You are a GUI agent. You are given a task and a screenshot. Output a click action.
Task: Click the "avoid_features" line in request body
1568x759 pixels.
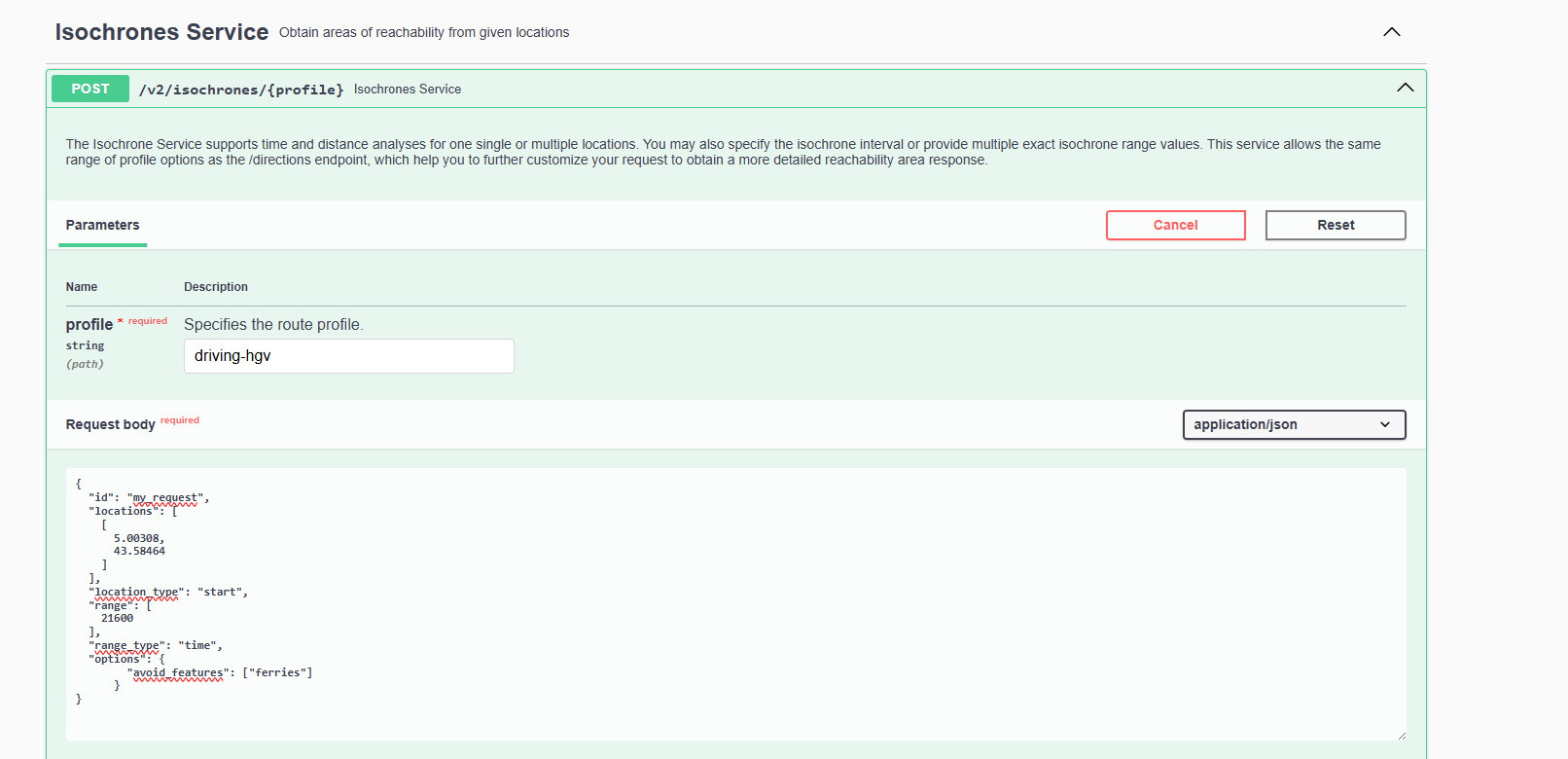pos(222,672)
